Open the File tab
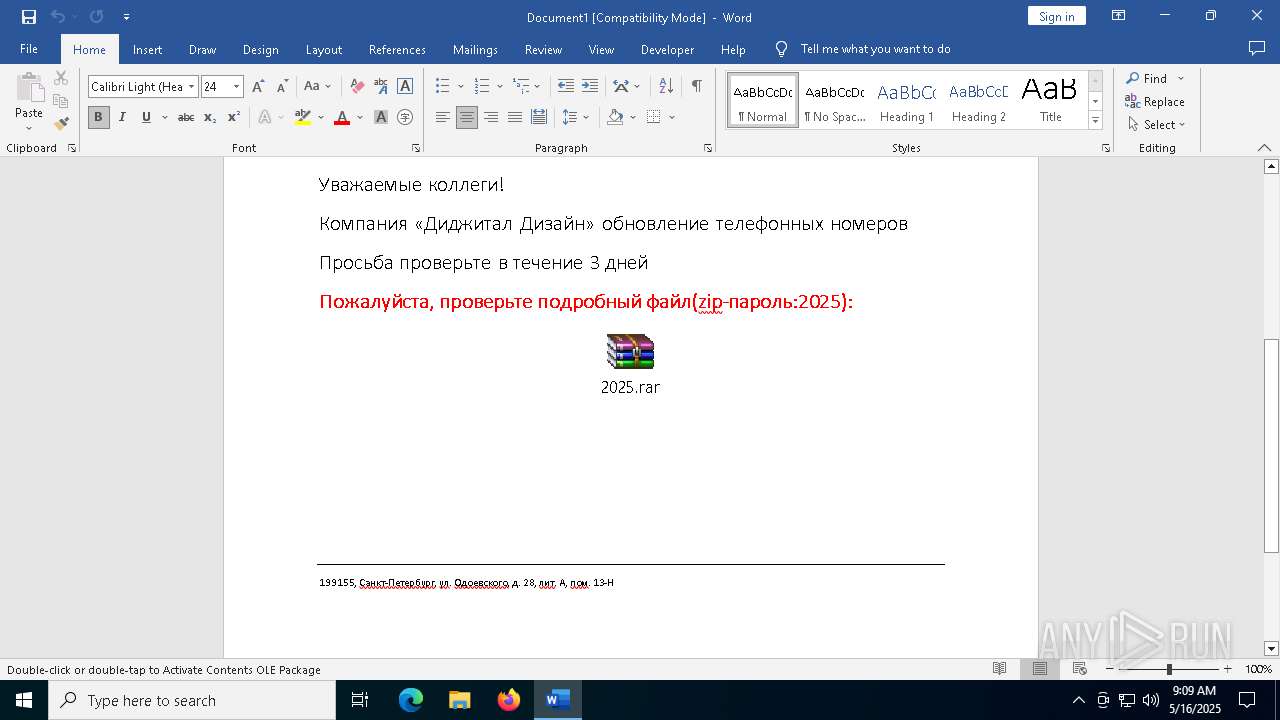 [x=29, y=49]
